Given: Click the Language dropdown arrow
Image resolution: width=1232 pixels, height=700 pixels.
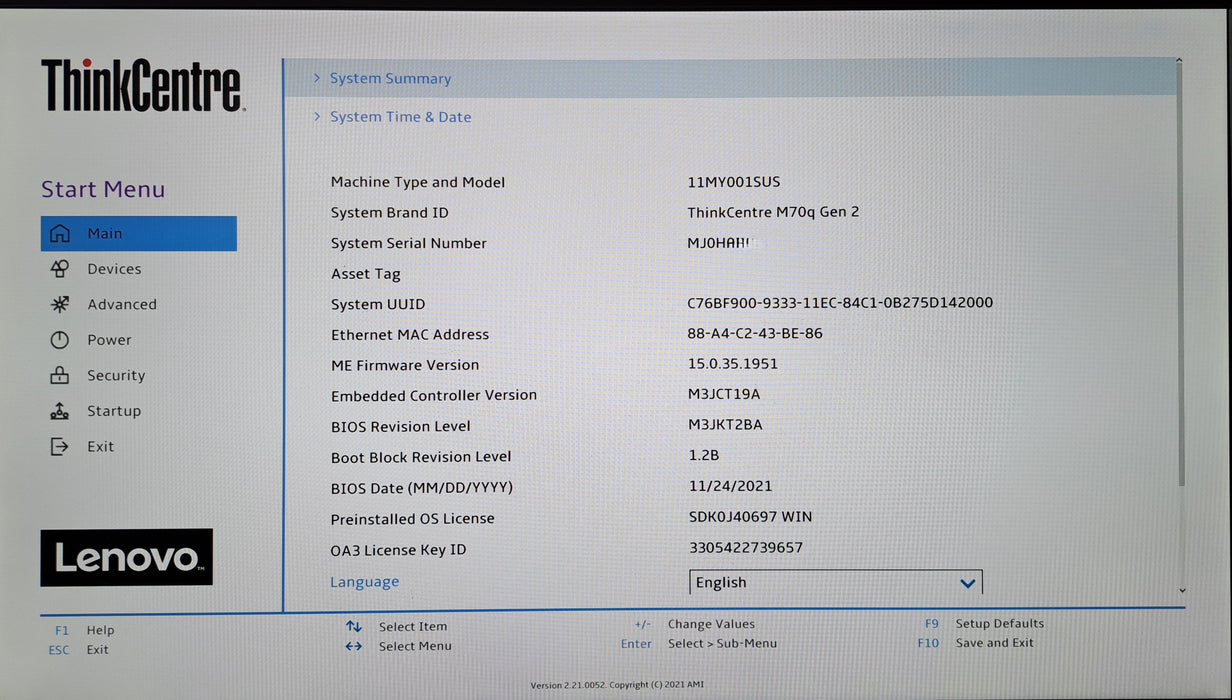Looking at the screenshot, I should [x=967, y=583].
